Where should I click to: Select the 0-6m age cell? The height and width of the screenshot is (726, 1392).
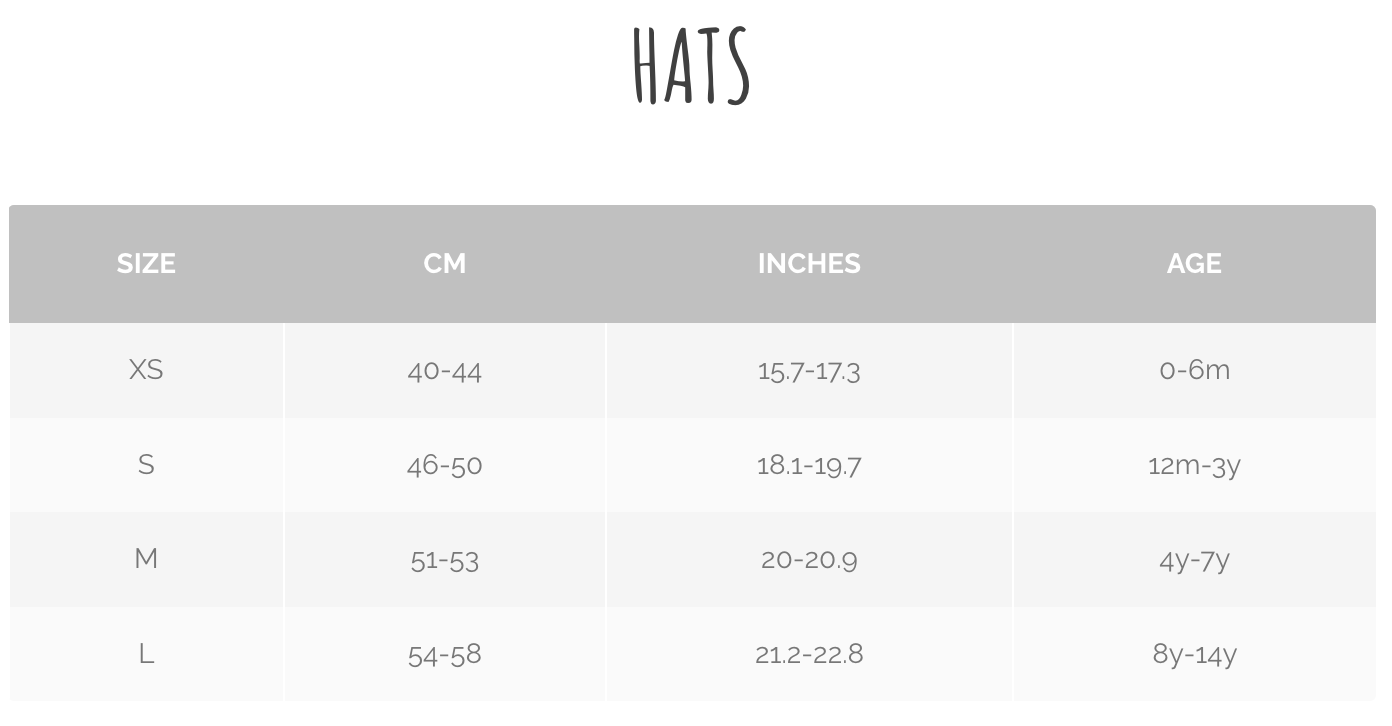[x=1194, y=370]
